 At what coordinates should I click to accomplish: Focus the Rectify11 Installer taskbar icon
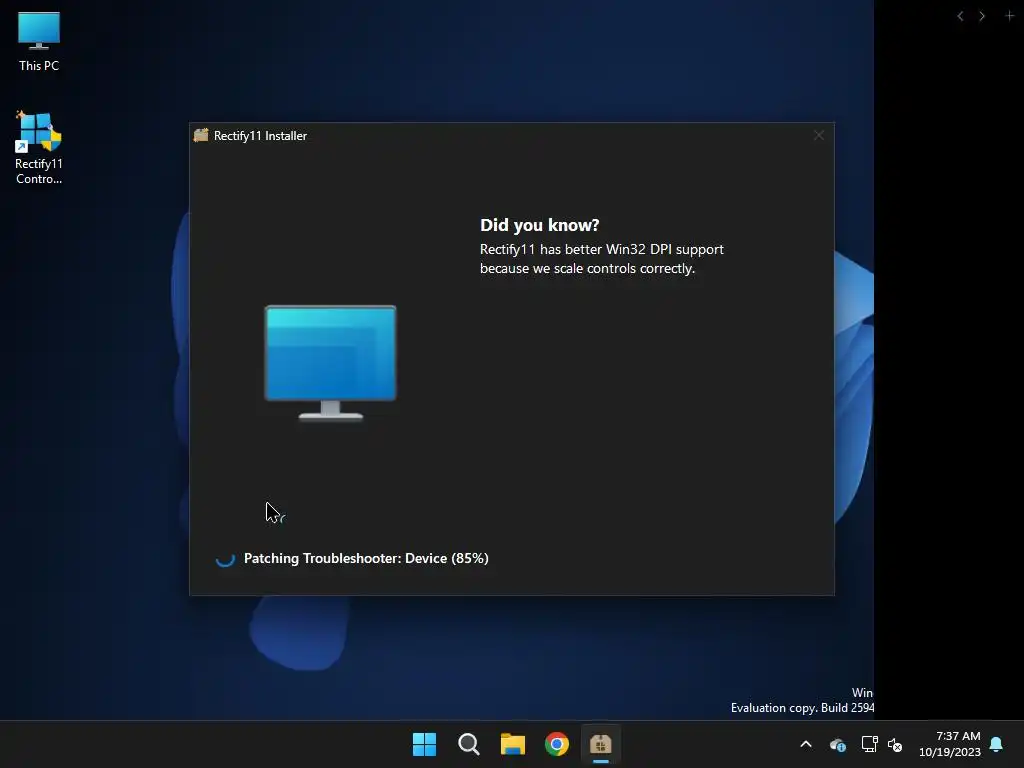[601, 744]
